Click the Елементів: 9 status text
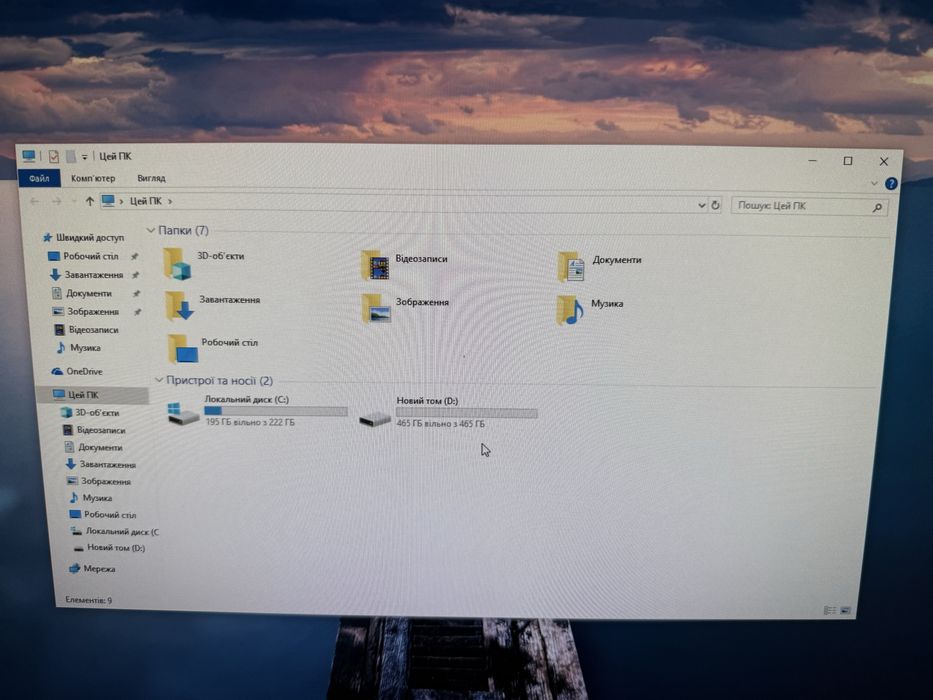 click(89, 600)
